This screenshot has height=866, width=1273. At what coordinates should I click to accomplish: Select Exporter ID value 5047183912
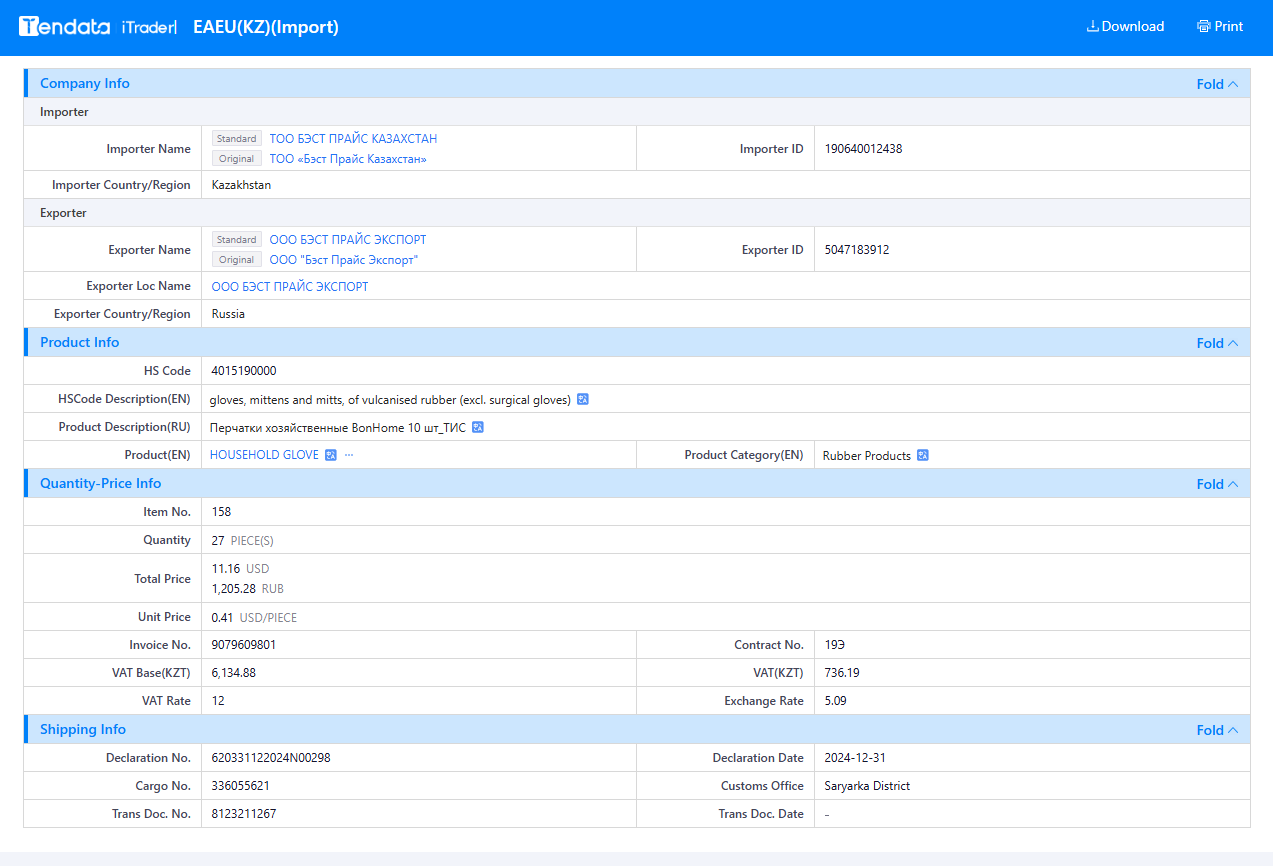coord(857,250)
